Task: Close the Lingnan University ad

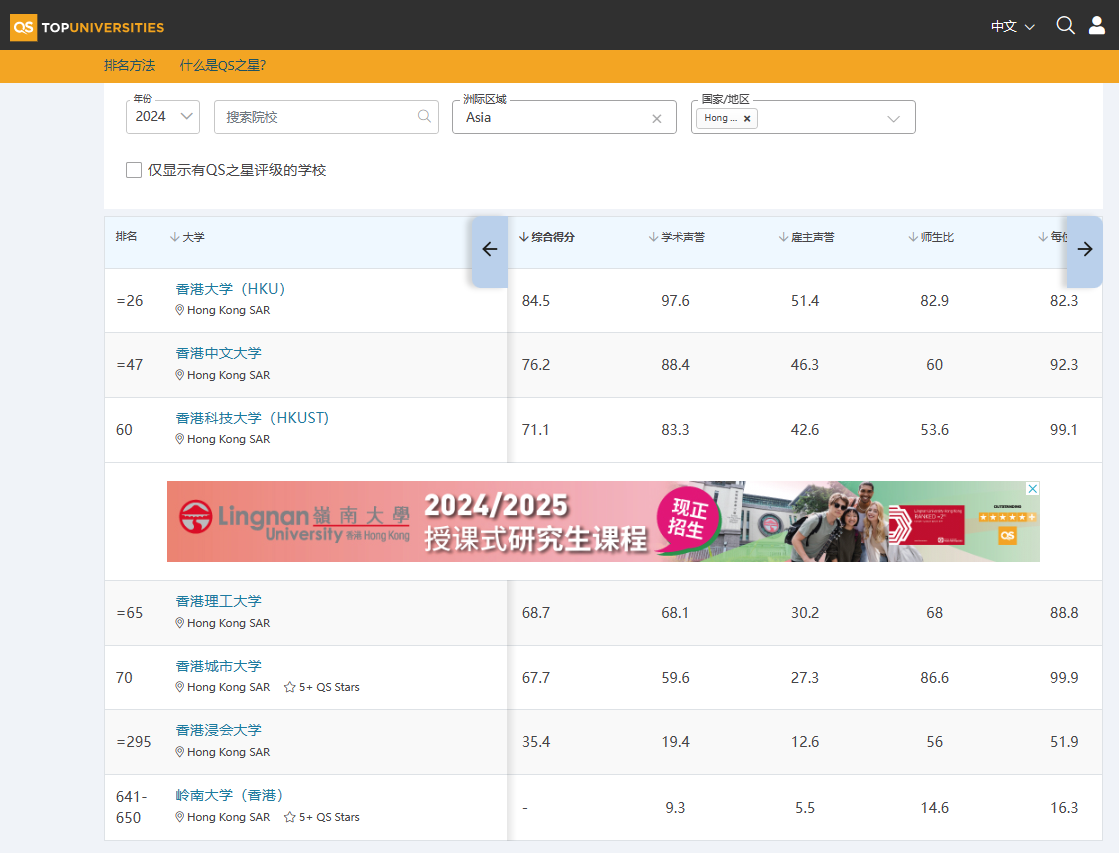Action: [x=1032, y=488]
